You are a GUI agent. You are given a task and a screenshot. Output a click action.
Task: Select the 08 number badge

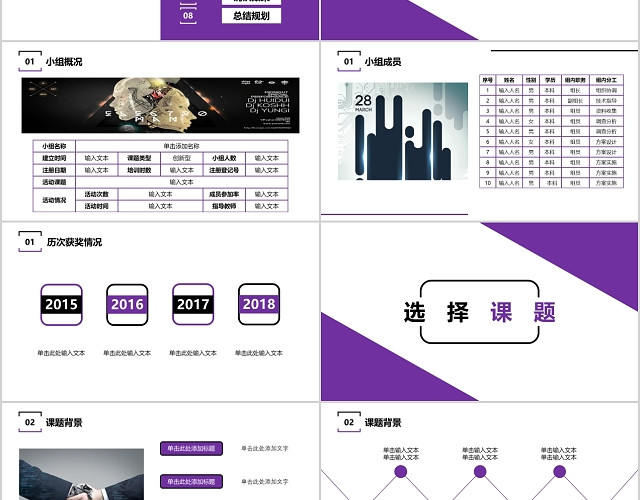(x=188, y=16)
